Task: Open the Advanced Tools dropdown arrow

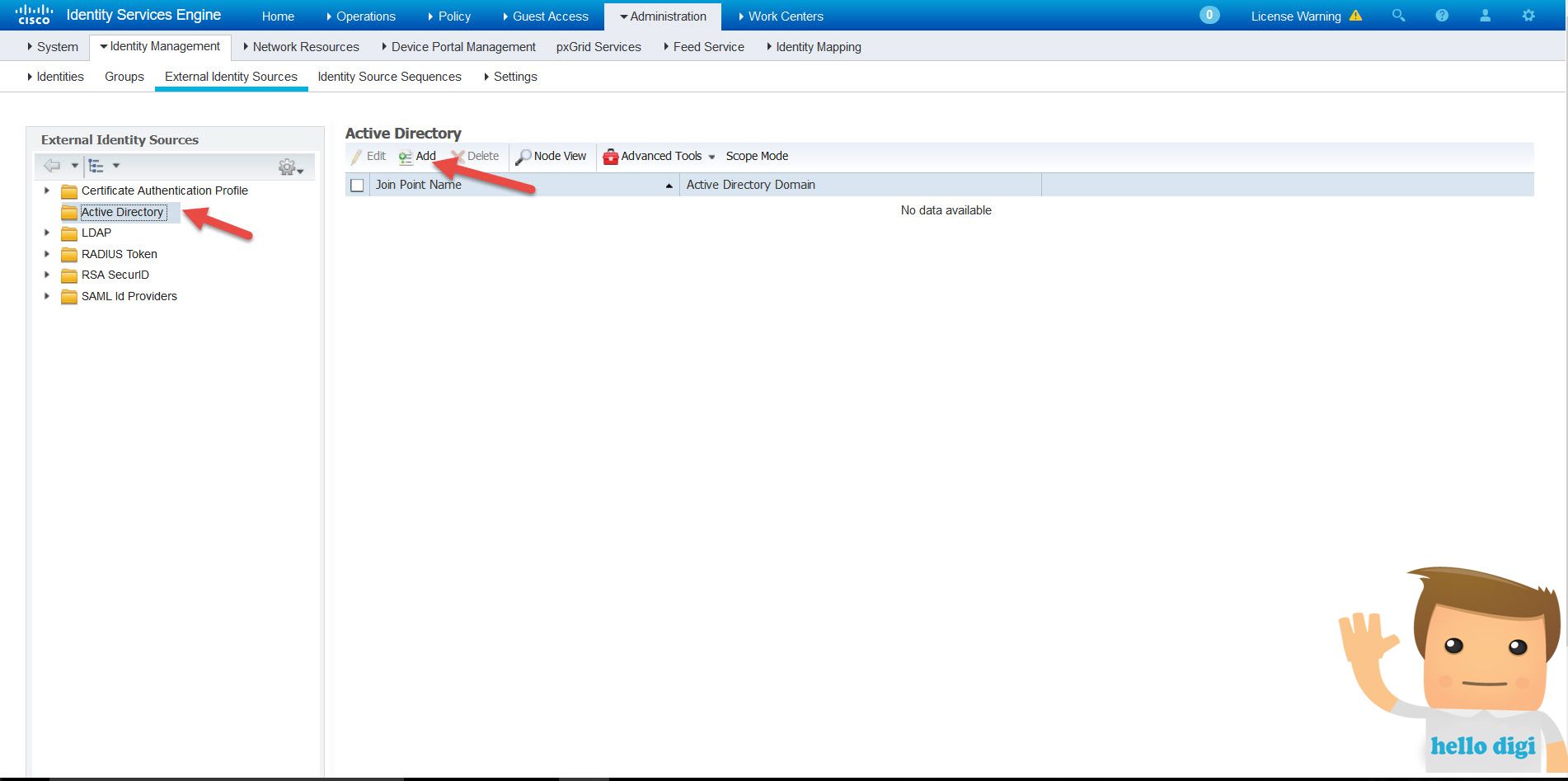Action: tap(711, 157)
